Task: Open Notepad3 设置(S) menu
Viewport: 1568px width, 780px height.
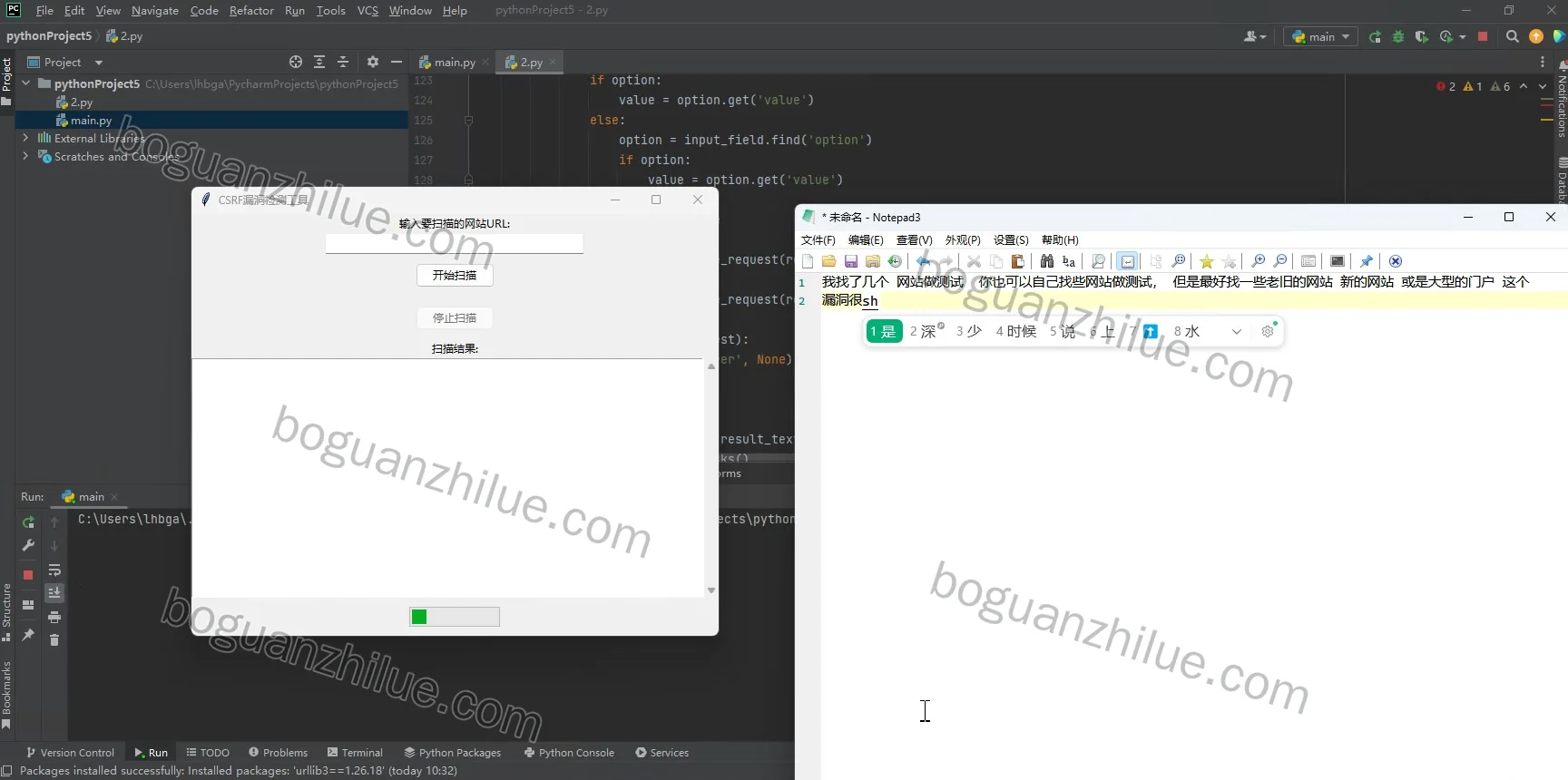Action: click(x=1011, y=240)
